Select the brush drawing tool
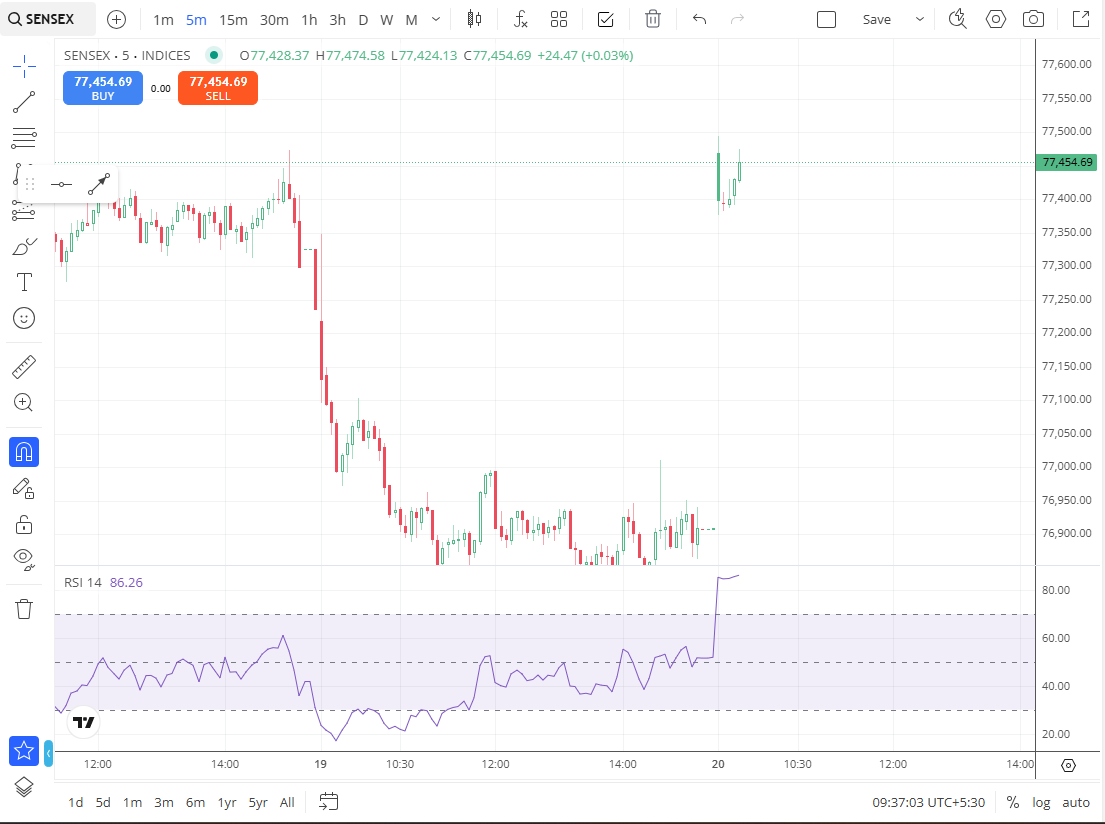The image size is (1105, 824). point(24,246)
